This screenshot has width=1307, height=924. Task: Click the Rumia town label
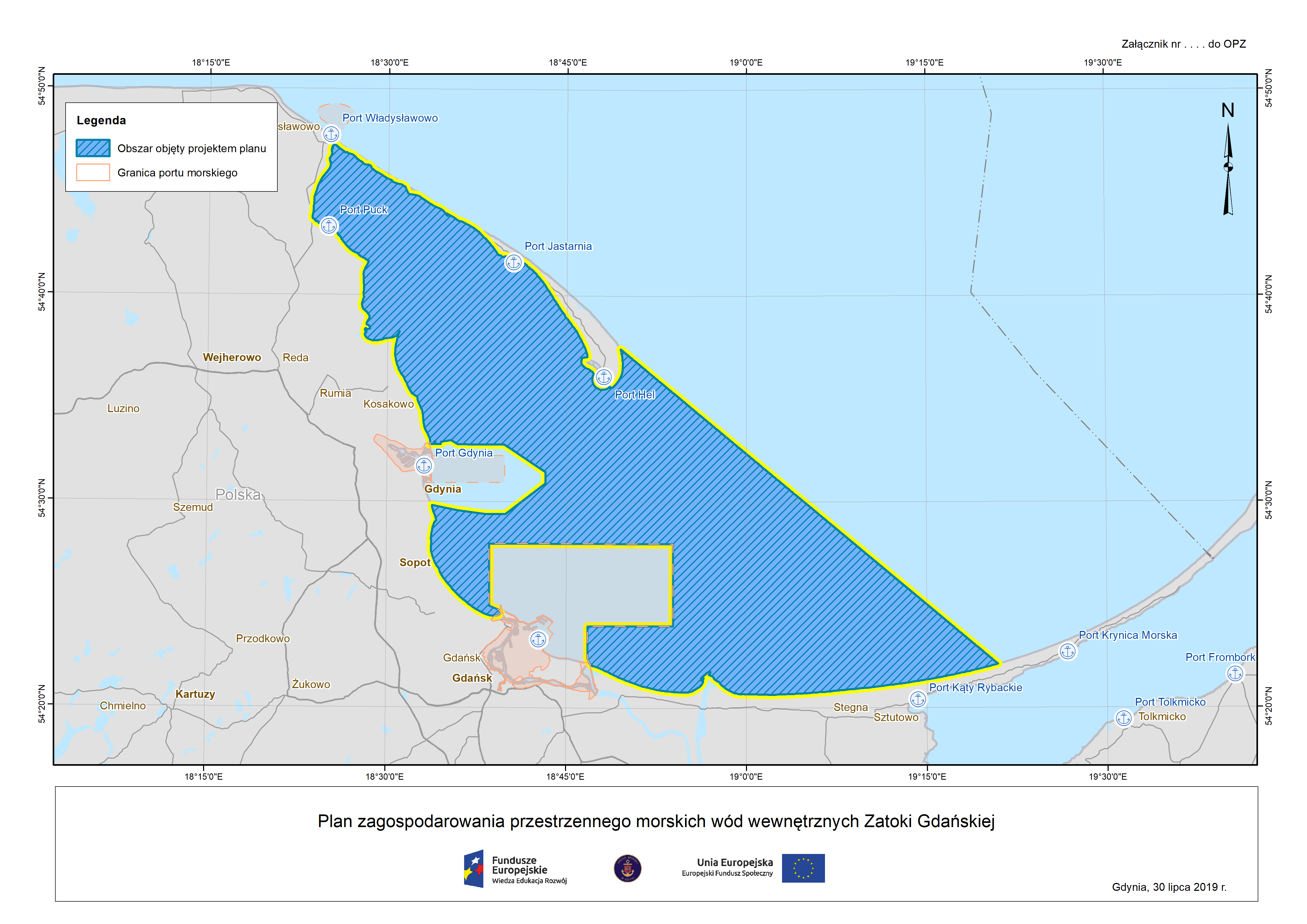pos(335,393)
